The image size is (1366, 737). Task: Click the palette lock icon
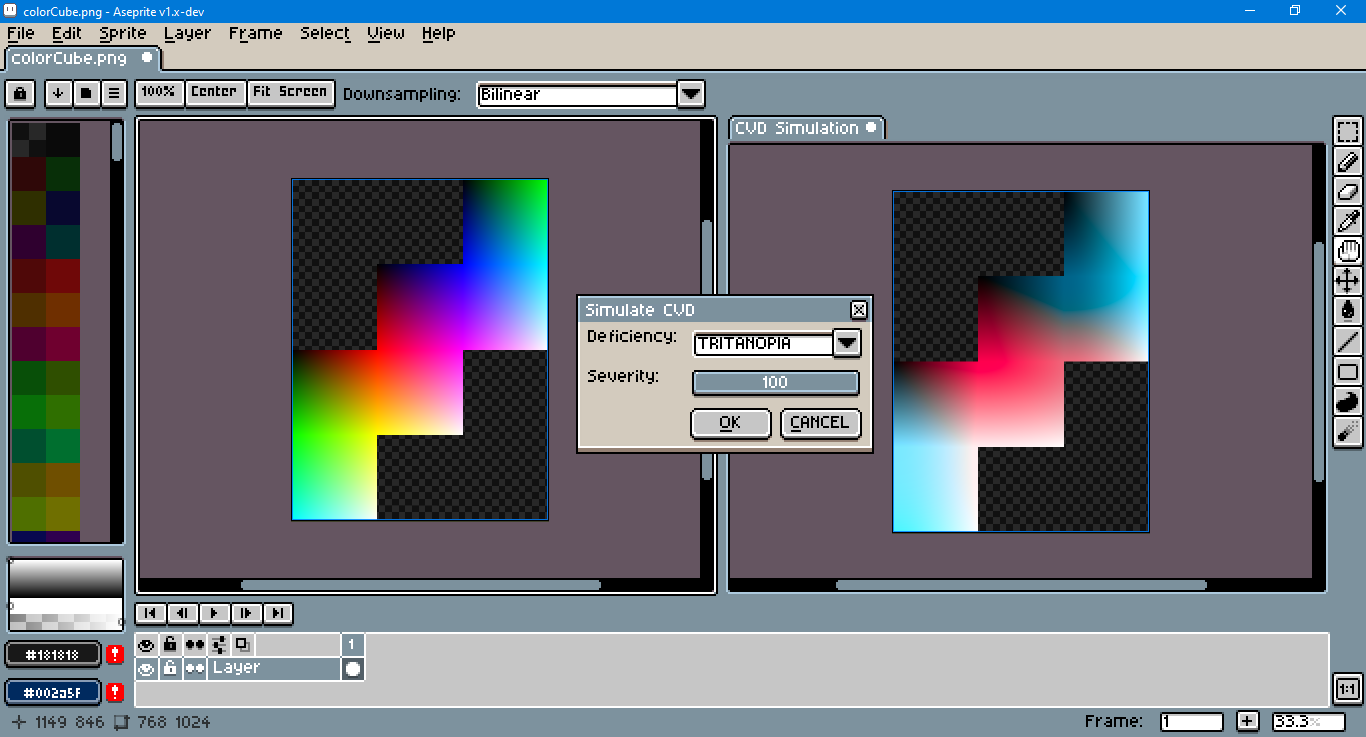[x=20, y=94]
